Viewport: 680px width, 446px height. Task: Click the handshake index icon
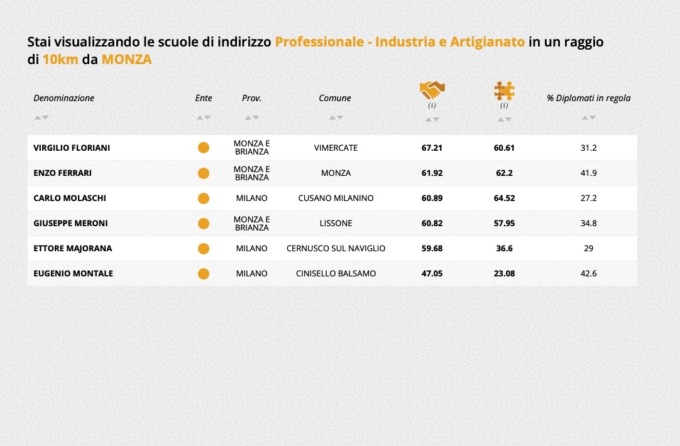[x=432, y=90]
